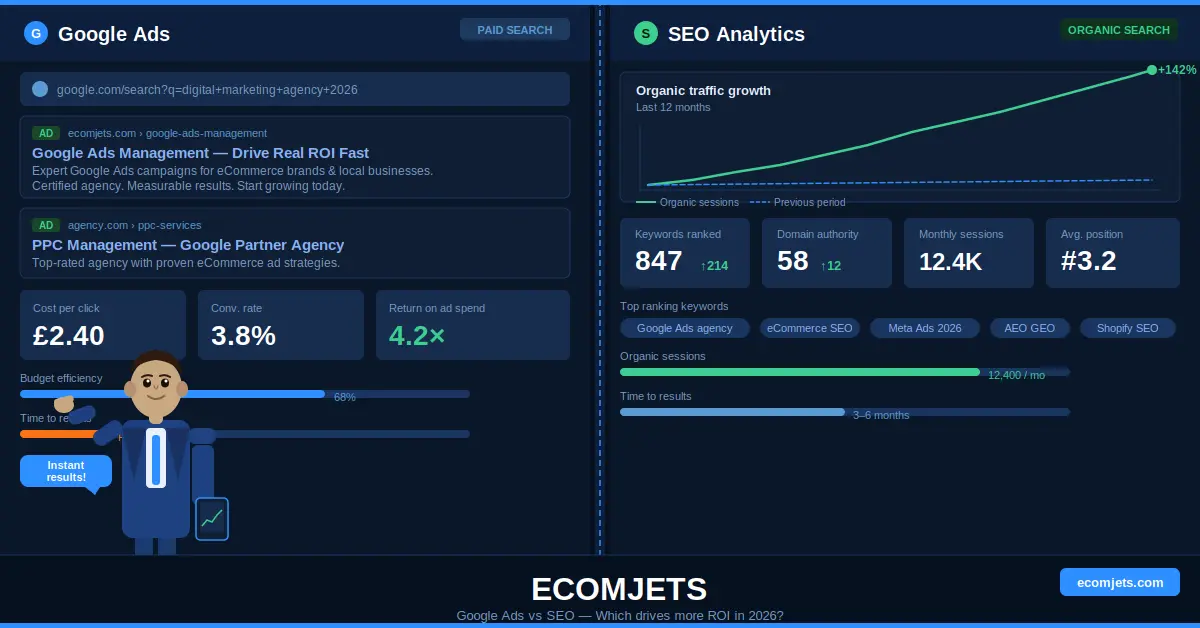This screenshot has width=1200, height=628.
Task: Click the AD badge beside ecomjets.com
Action: pos(46,133)
